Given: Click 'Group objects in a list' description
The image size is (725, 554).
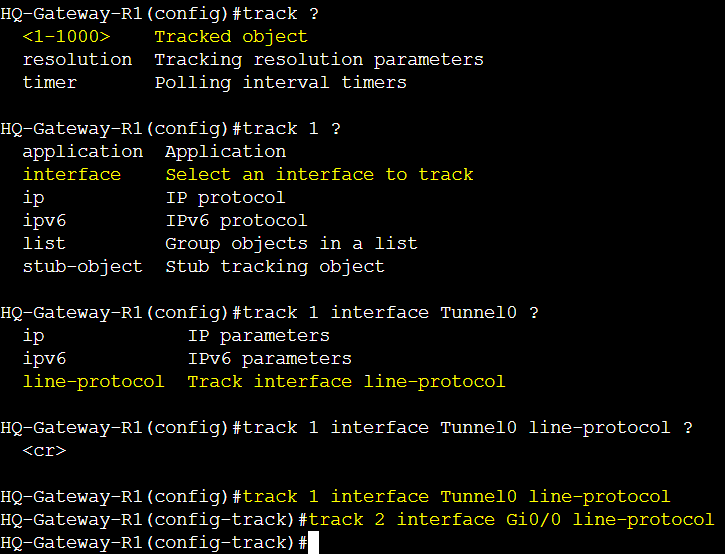Looking at the screenshot, I should point(291,244).
